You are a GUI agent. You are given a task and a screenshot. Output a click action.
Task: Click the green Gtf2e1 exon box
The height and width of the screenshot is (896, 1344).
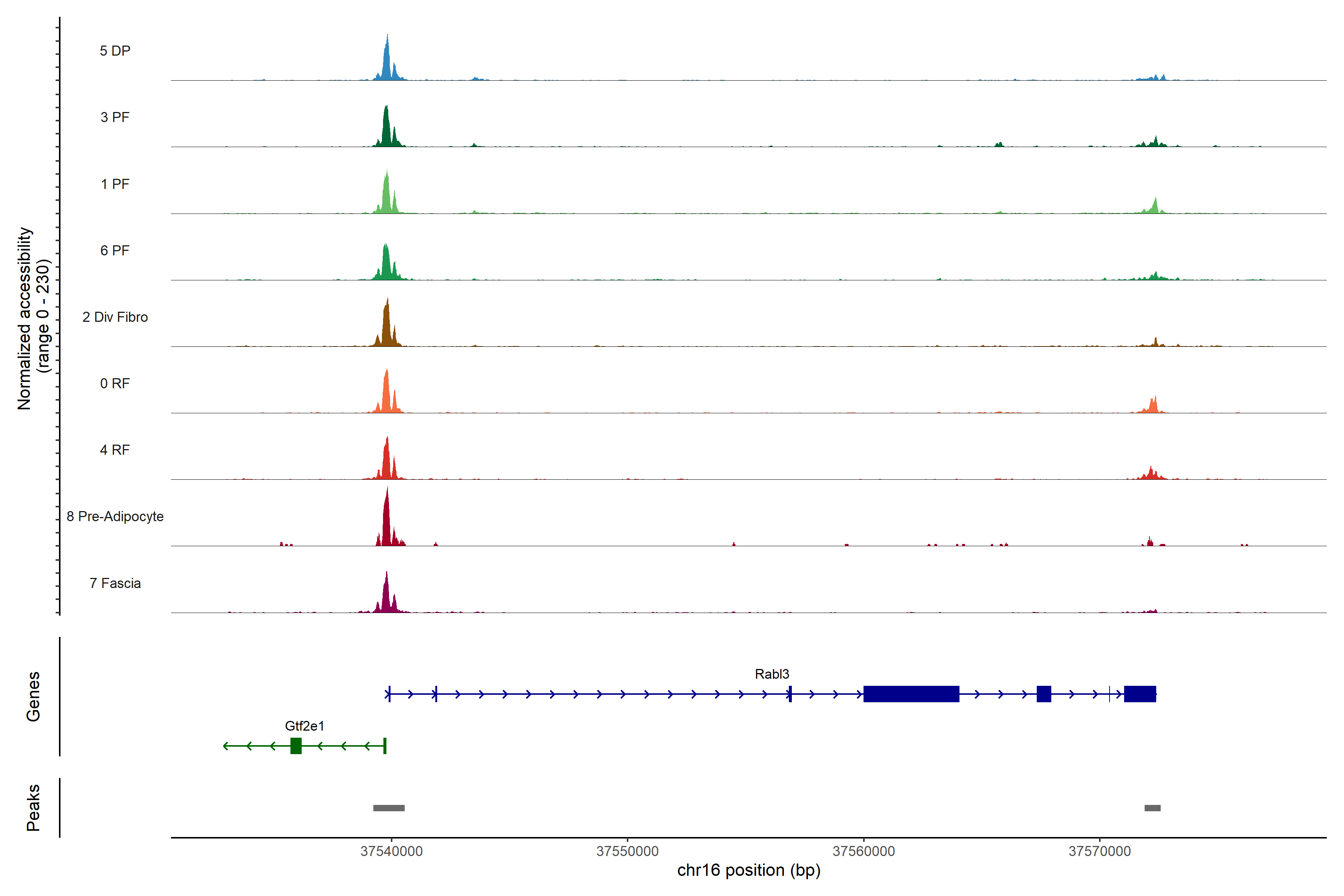[x=295, y=746]
